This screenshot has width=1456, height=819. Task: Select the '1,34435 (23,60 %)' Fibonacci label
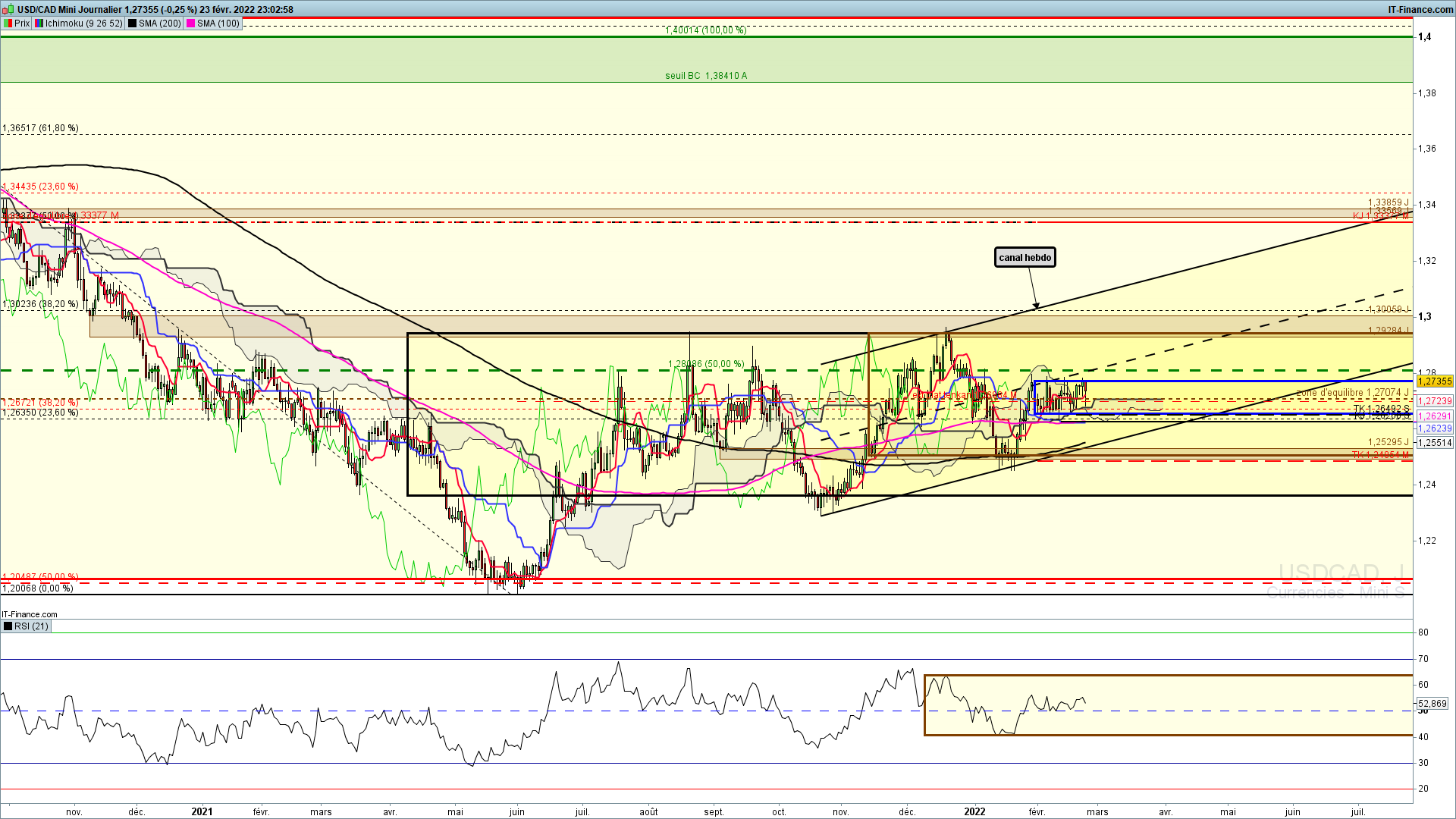point(40,187)
